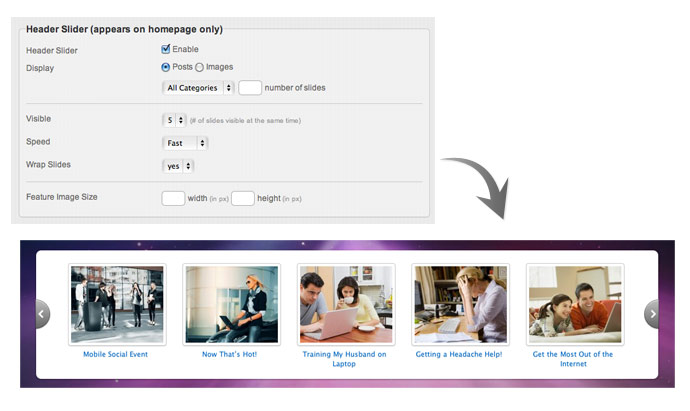Click the Get the Most Out thumbnail
Screen dimensions: 690x411
(x=575, y=305)
